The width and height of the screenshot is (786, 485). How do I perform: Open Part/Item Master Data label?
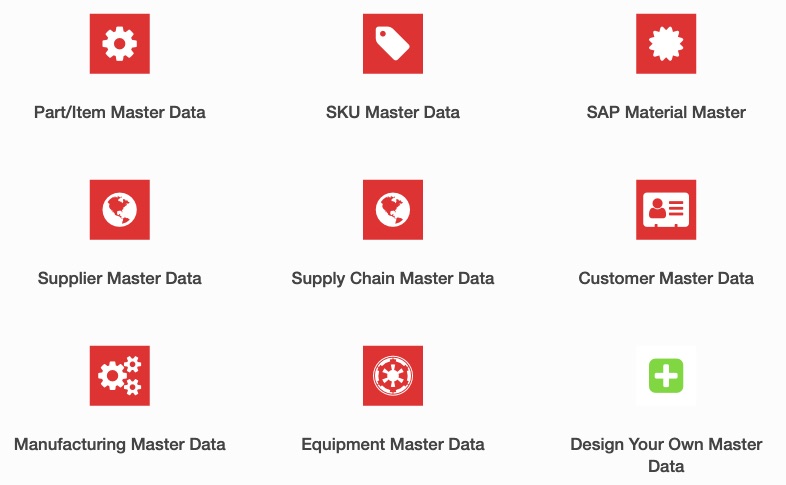coord(119,112)
